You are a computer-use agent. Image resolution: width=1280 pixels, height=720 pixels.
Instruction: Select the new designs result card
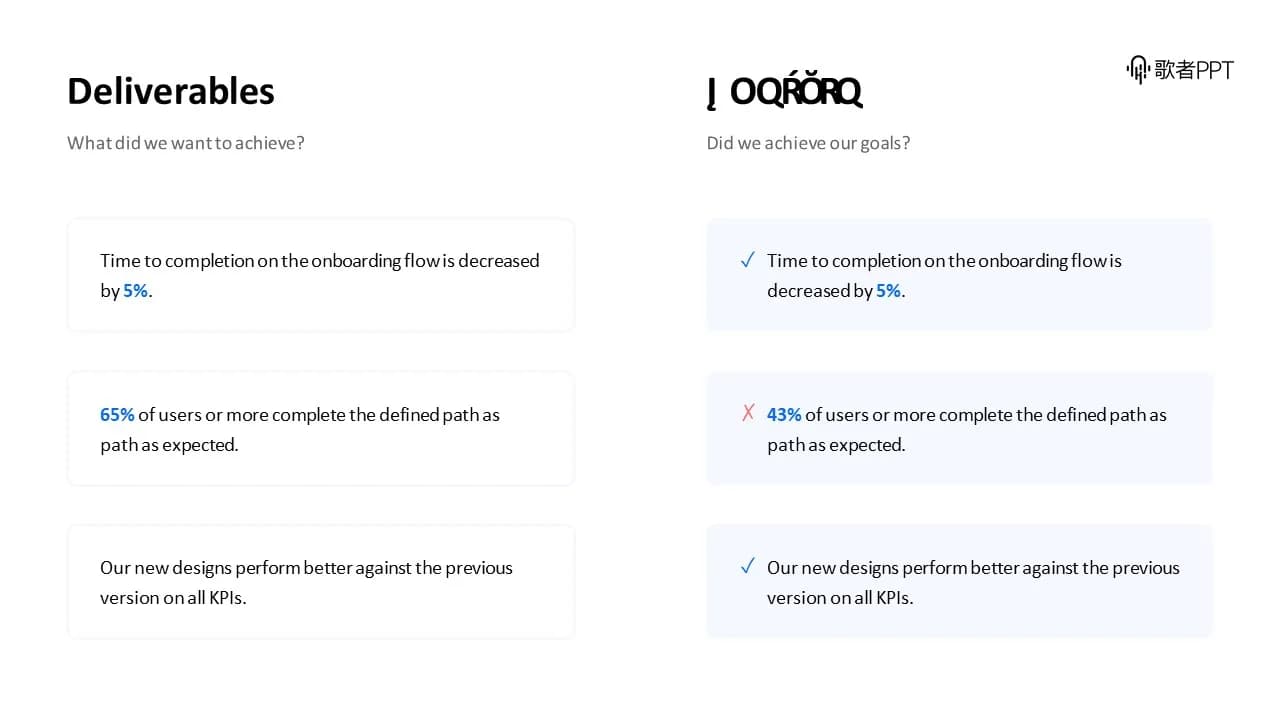point(959,582)
